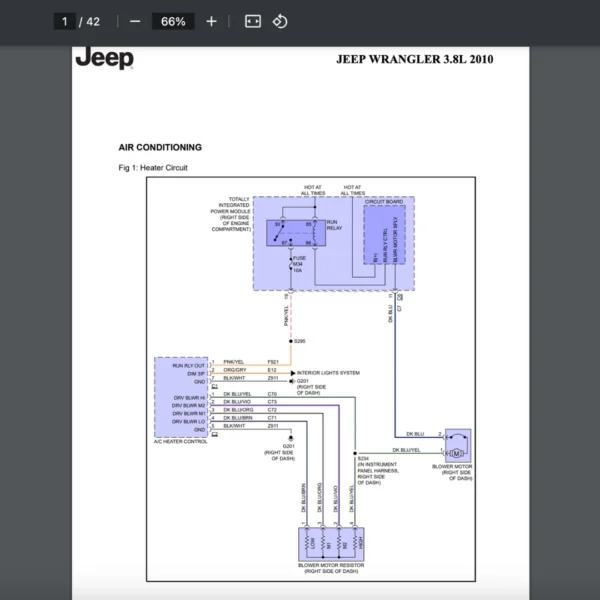Select the JEEP WRANGLER 3.8L 2010 title
This screenshot has width=600, height=600.
415,60
